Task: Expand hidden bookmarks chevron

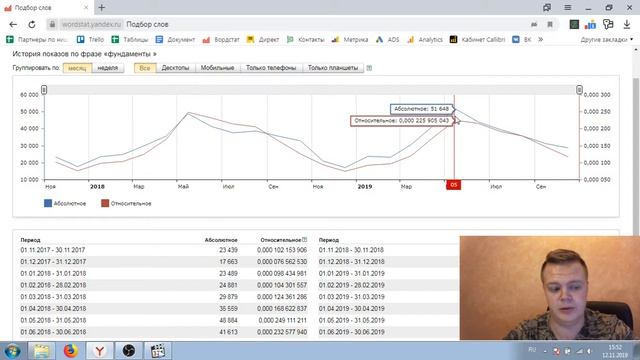Action: click(541, 40)
